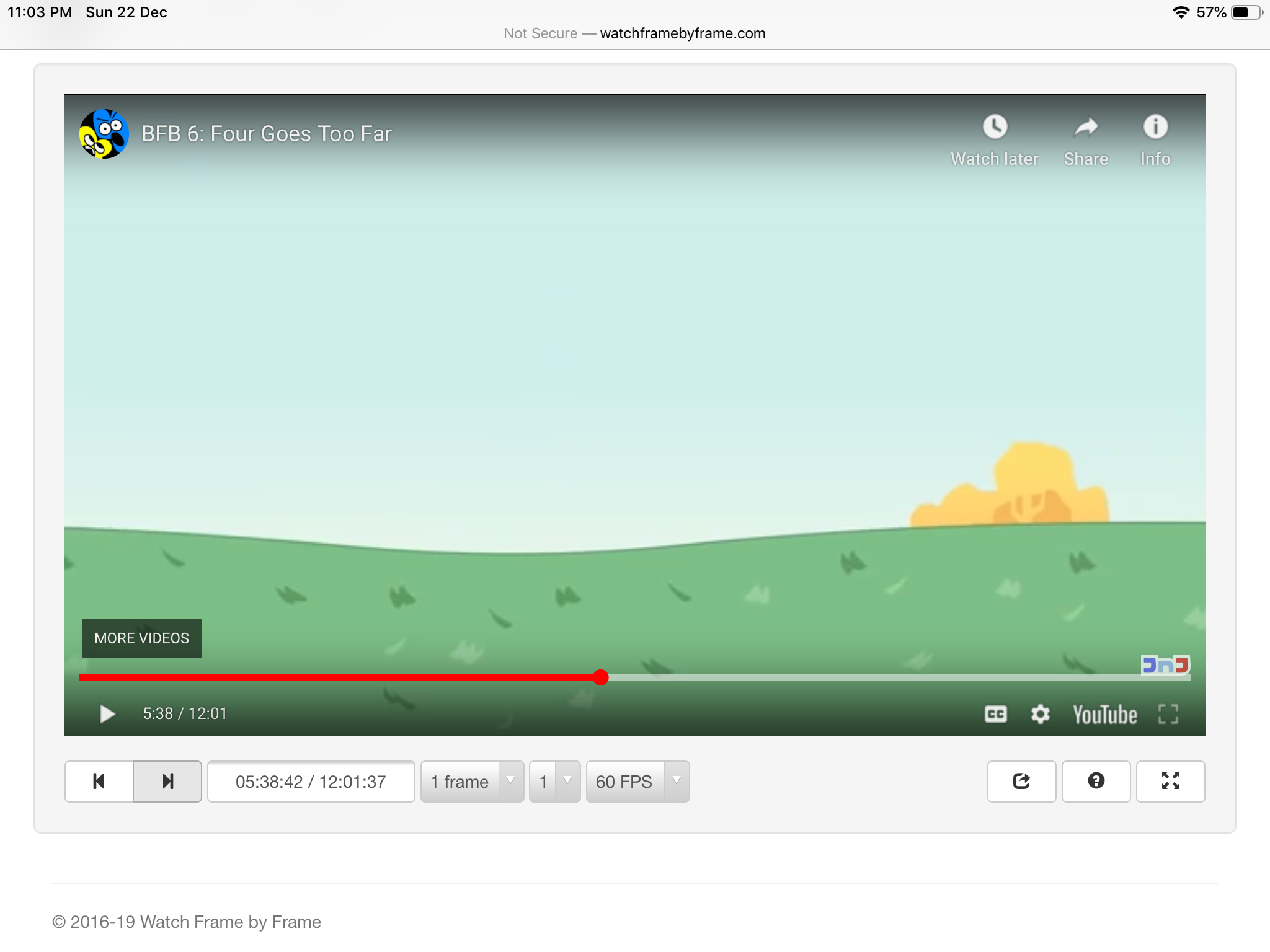The height and width of the screenshot is (952, 1270).
Task: Click the JnJ channel watermark
Action: click(1165, 665)
